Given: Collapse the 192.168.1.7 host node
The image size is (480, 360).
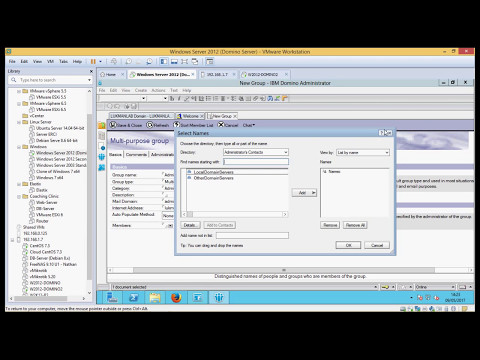Looking at the screenshot, I should click(13, 240).
